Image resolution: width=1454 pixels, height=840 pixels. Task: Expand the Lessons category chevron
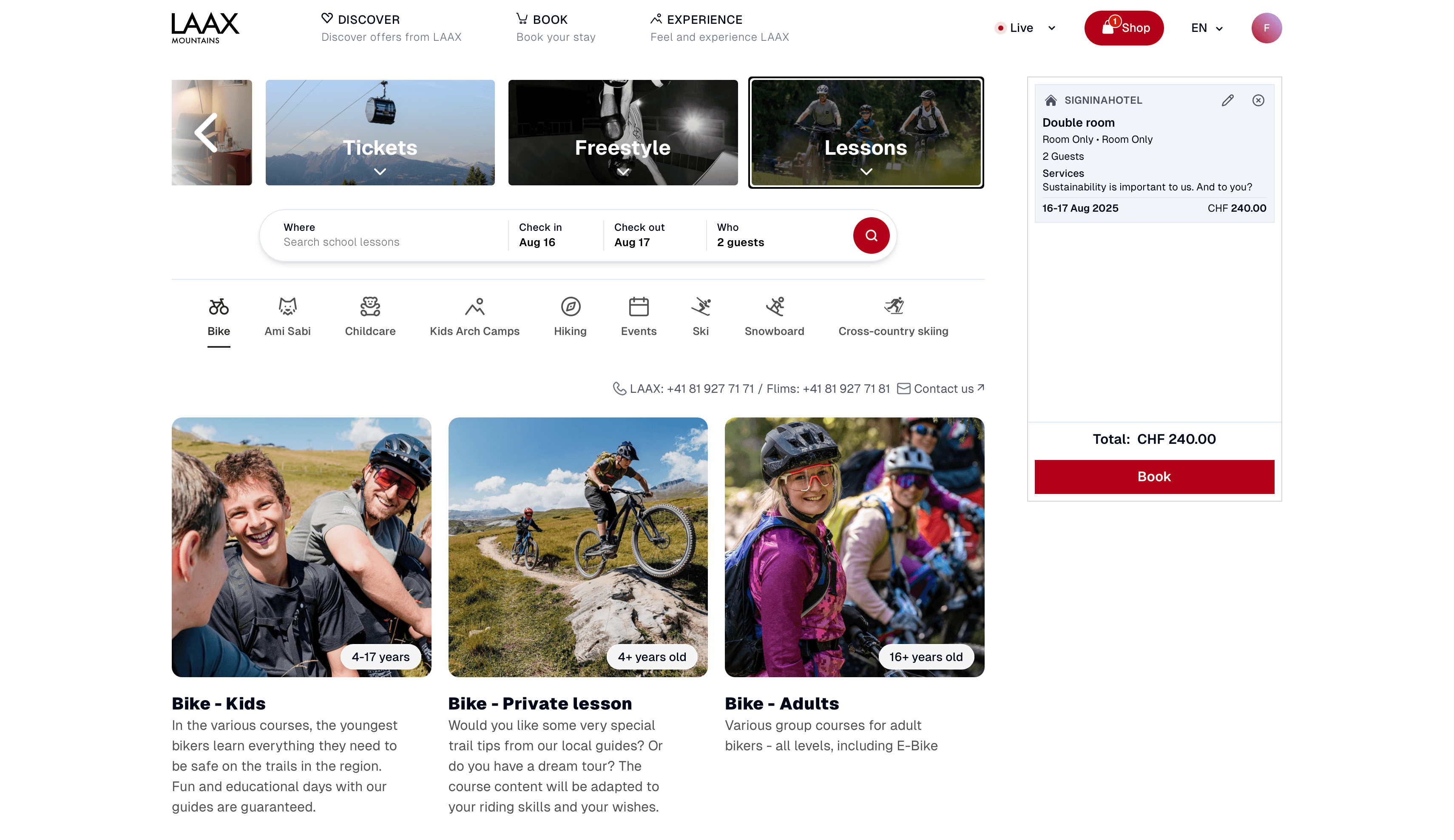pyautogui.click(x=866, y=171)
